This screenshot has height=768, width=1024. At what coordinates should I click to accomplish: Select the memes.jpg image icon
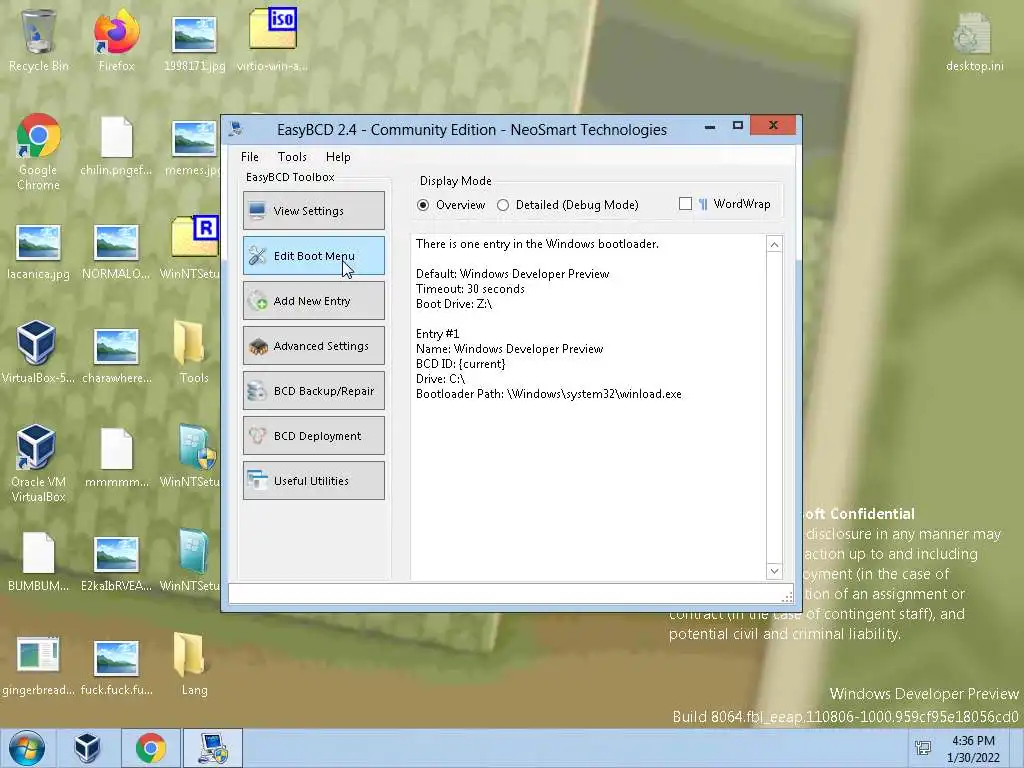(194, 148)
